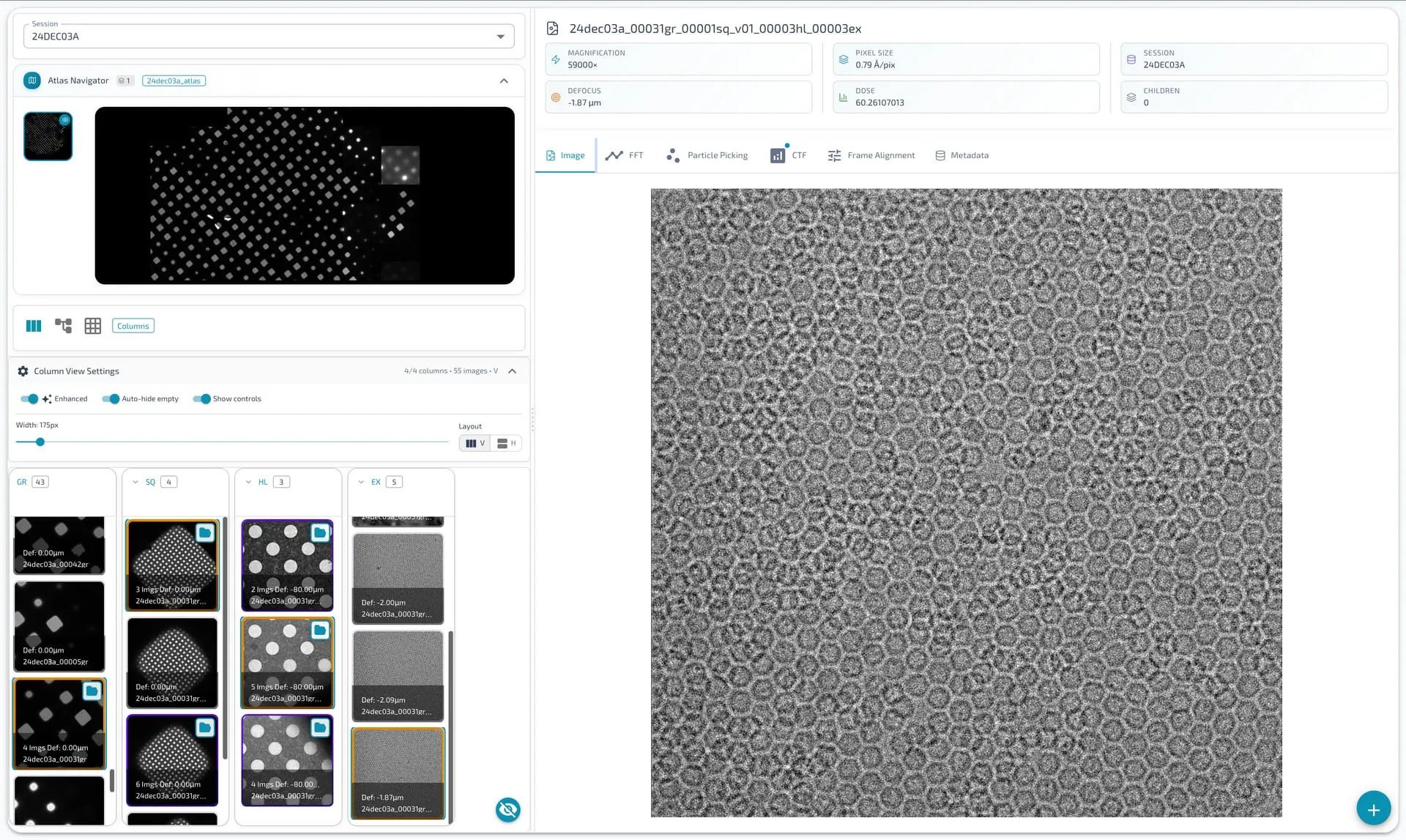Select the H horizontal layout option
The image size is (1406, 840).
[506, 443]
